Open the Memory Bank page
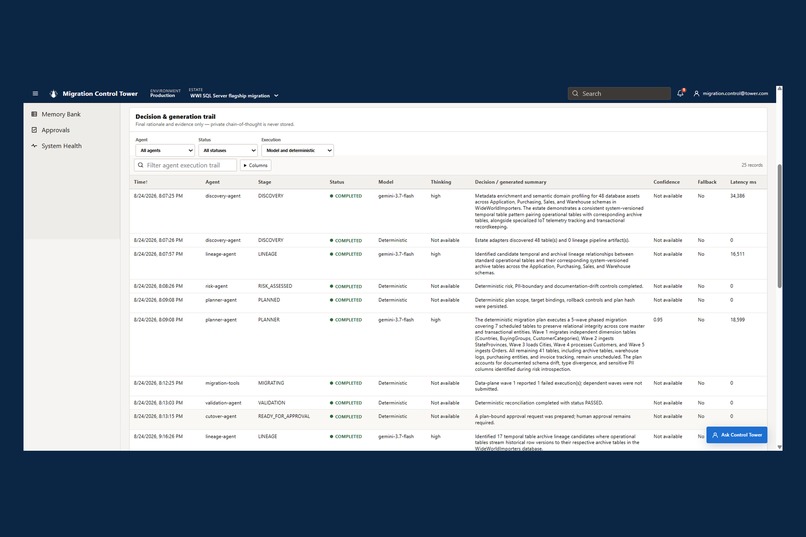Screen dimensions: 806x537 point(61,114)
